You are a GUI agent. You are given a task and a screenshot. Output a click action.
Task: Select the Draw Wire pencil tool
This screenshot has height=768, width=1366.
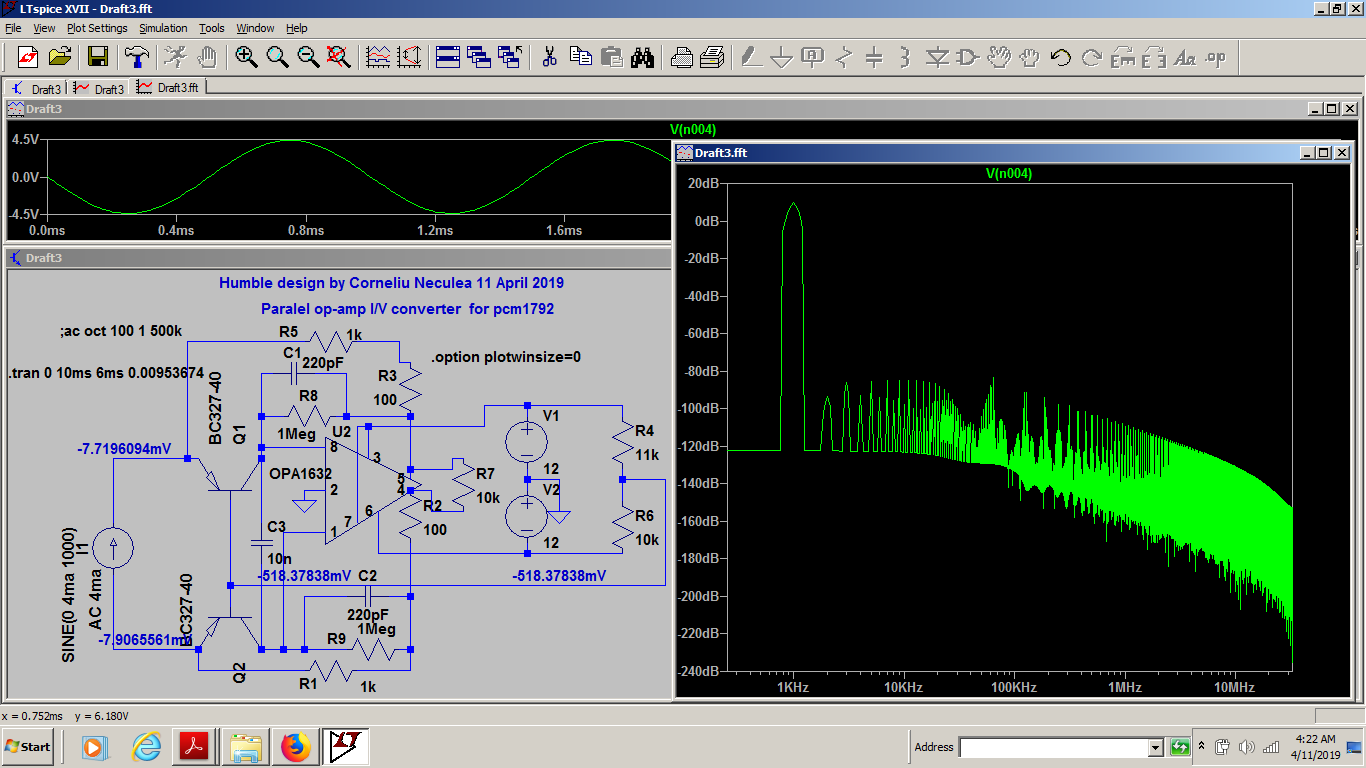[751, 57]
